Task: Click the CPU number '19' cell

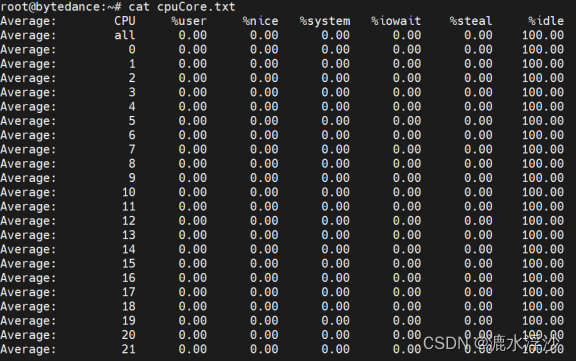Action: coord(129,321)
